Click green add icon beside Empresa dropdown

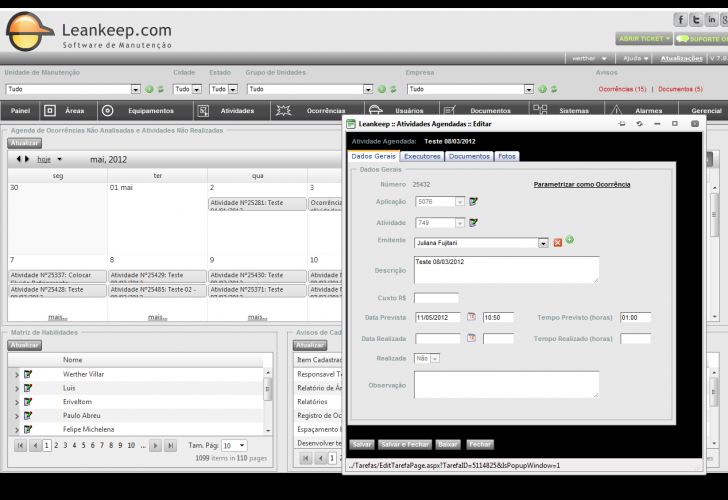tap(542, 89)
